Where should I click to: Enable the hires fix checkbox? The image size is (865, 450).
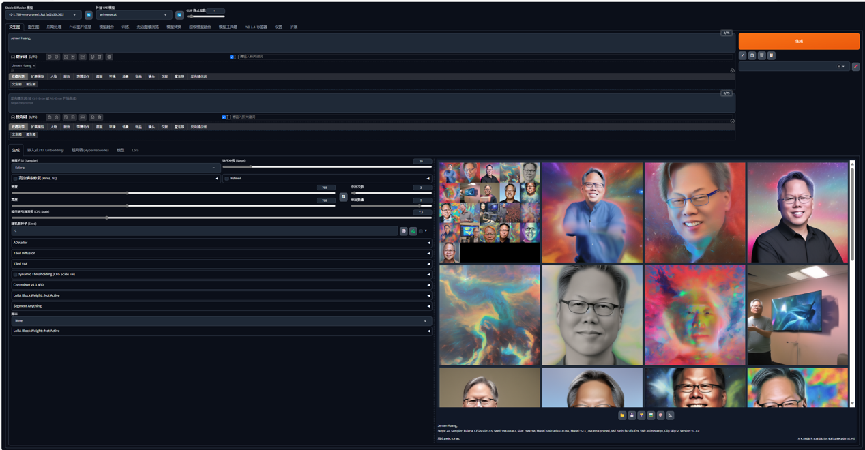(x=16, y=178)
